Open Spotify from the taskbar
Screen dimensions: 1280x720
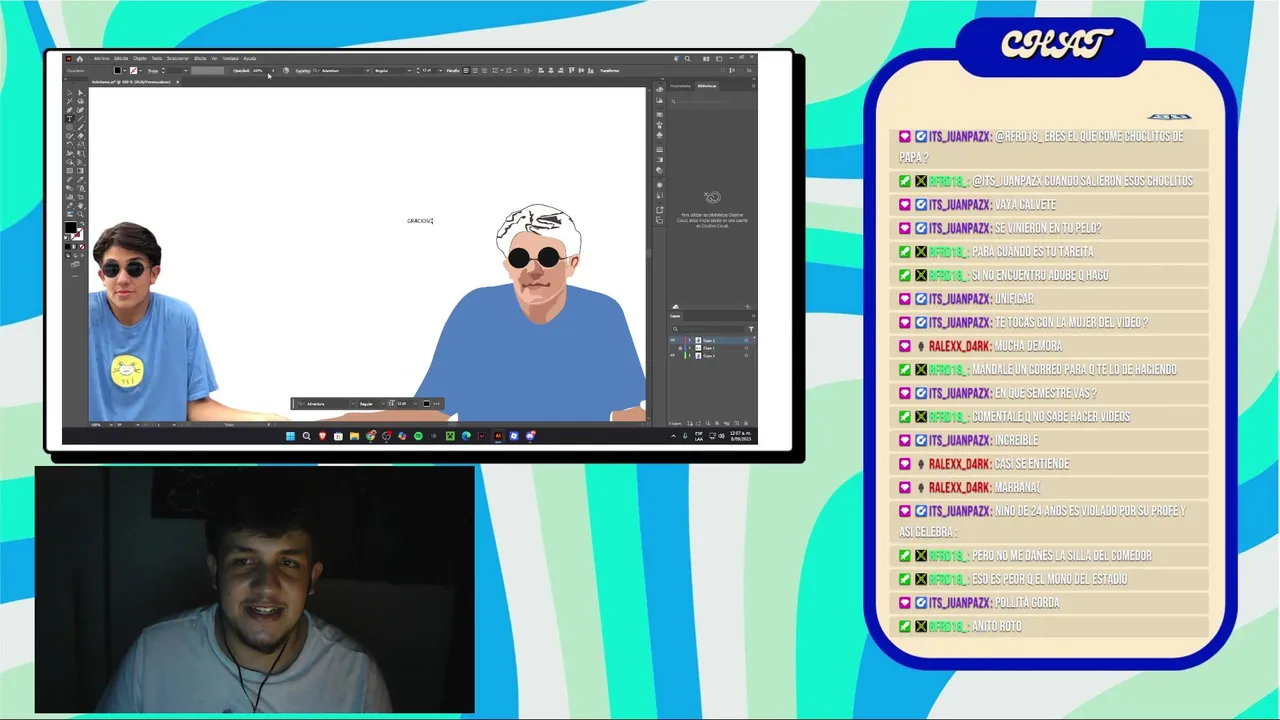[x=418, y=436]
